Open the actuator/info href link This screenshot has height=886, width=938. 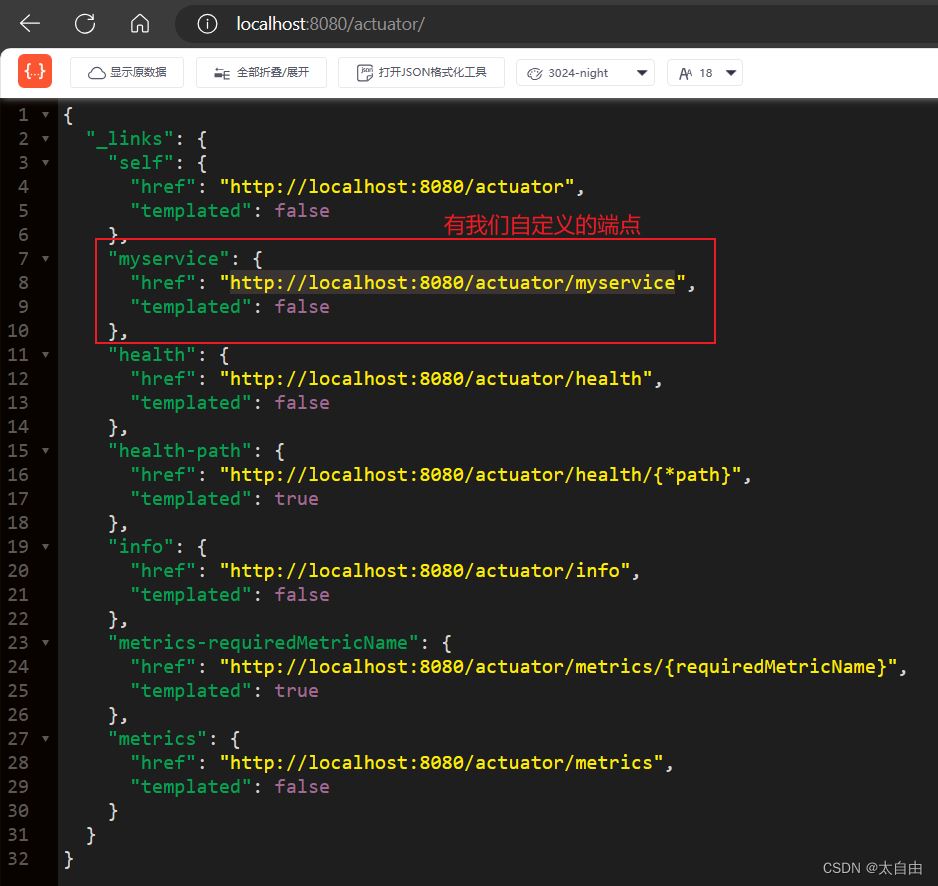[x=425, y=571]
